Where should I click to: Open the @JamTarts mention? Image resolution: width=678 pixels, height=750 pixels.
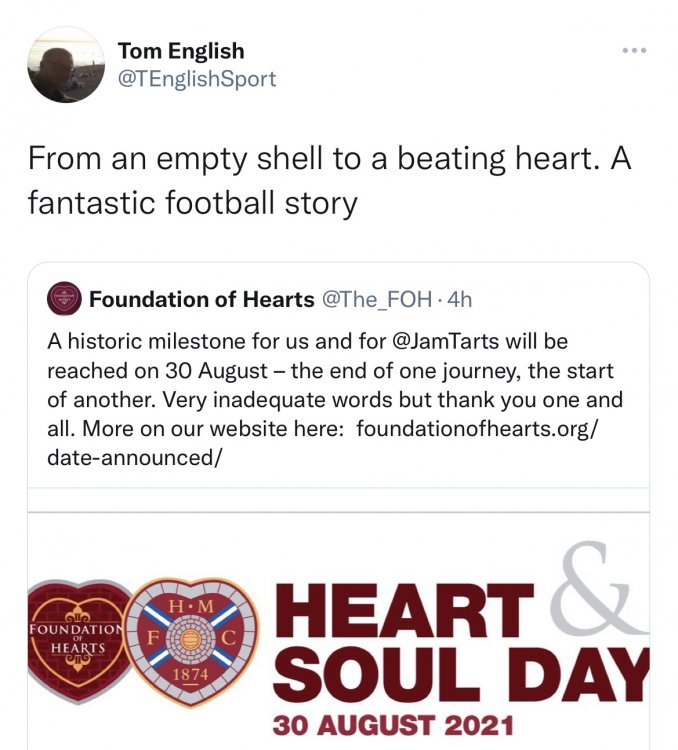point(445,341)
